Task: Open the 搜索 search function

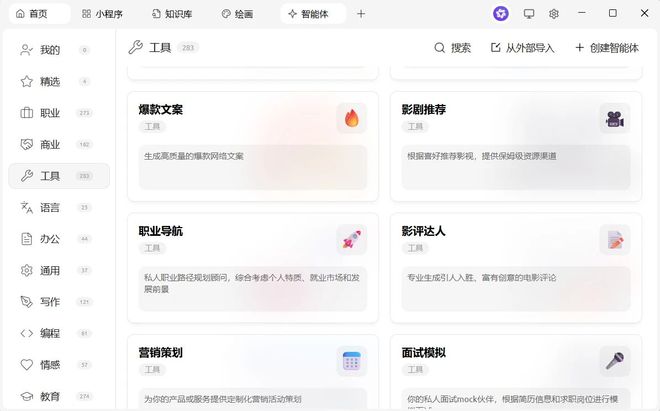Action: tap(452, 48)
